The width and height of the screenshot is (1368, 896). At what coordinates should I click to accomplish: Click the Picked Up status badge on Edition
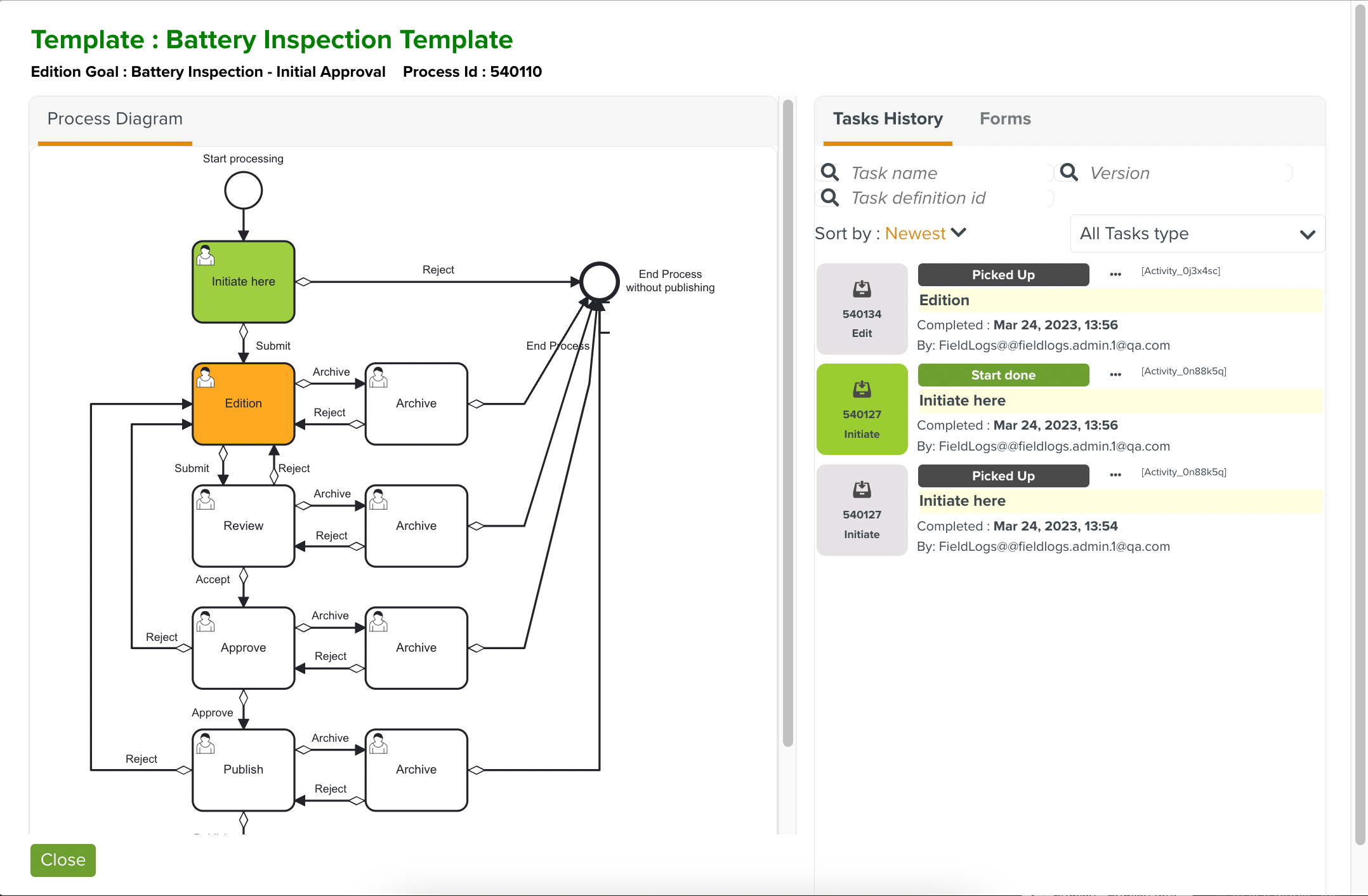click(x=1003, y=274)
